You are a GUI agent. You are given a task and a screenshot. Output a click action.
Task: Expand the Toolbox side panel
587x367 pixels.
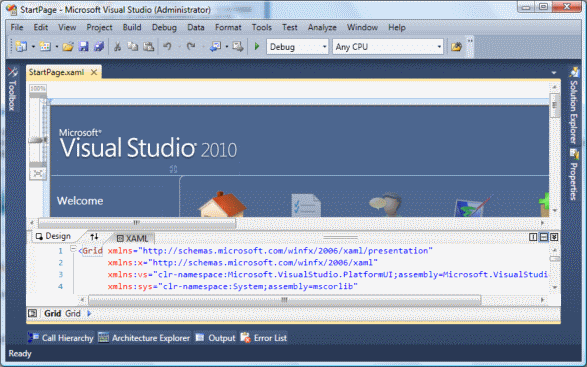(12, 89)
